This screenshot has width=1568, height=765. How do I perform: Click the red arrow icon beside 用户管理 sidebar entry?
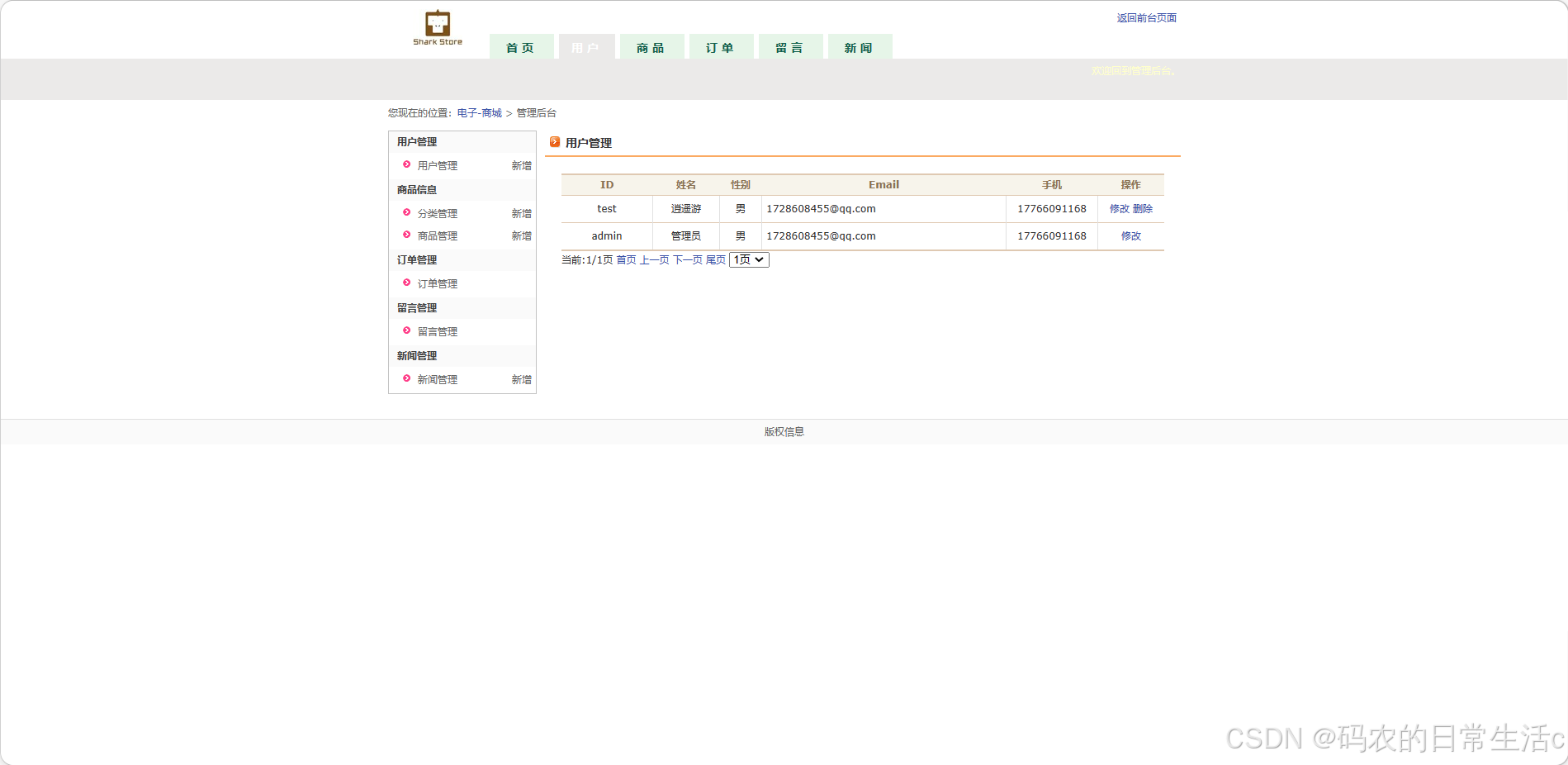(406, 164)
